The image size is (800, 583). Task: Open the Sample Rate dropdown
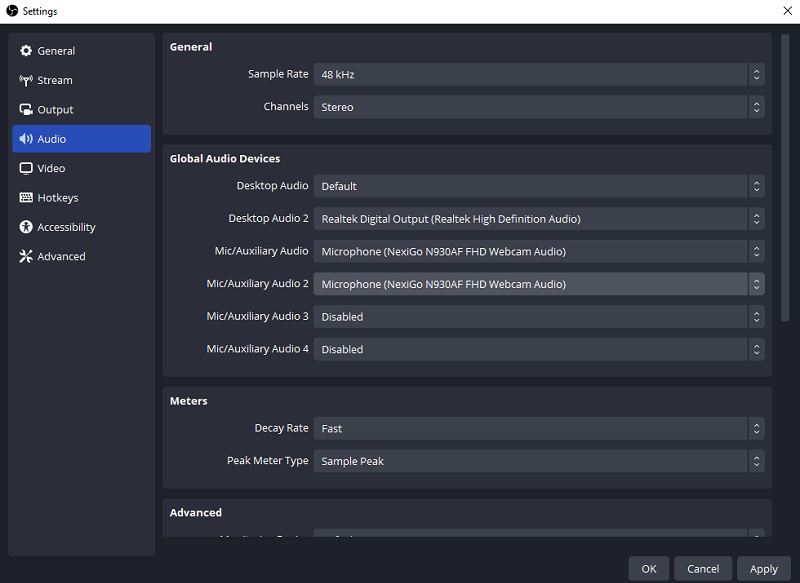click(x=538, y=73)
